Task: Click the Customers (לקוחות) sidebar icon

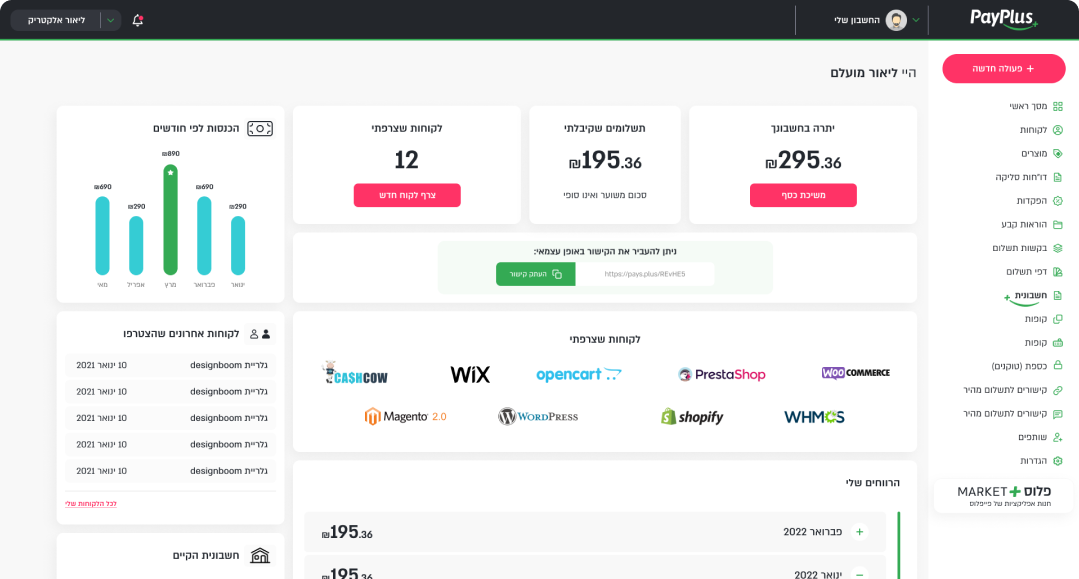Action: click(1057, 130)
